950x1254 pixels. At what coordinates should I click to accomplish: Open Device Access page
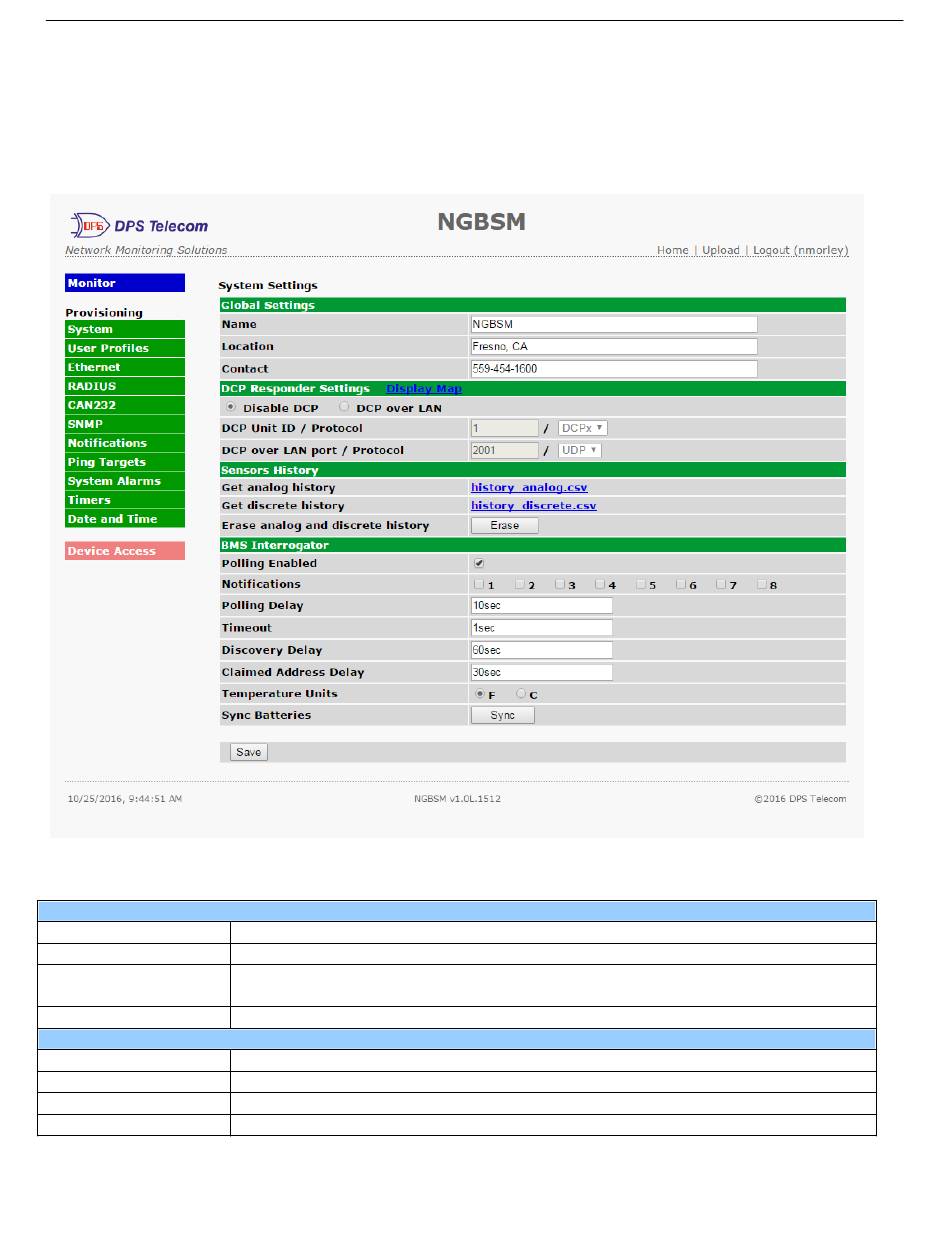pyautogui.click(x=125, y=551)
